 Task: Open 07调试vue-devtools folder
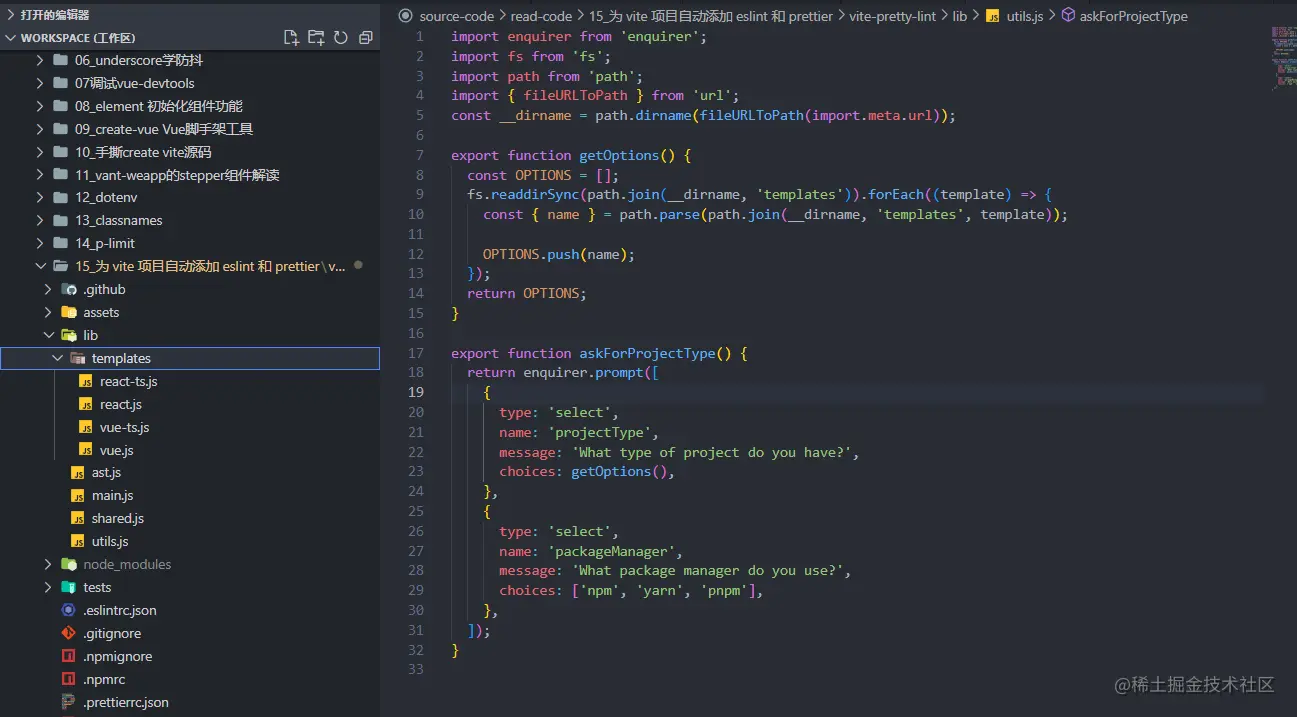click(x=135, y=83)
